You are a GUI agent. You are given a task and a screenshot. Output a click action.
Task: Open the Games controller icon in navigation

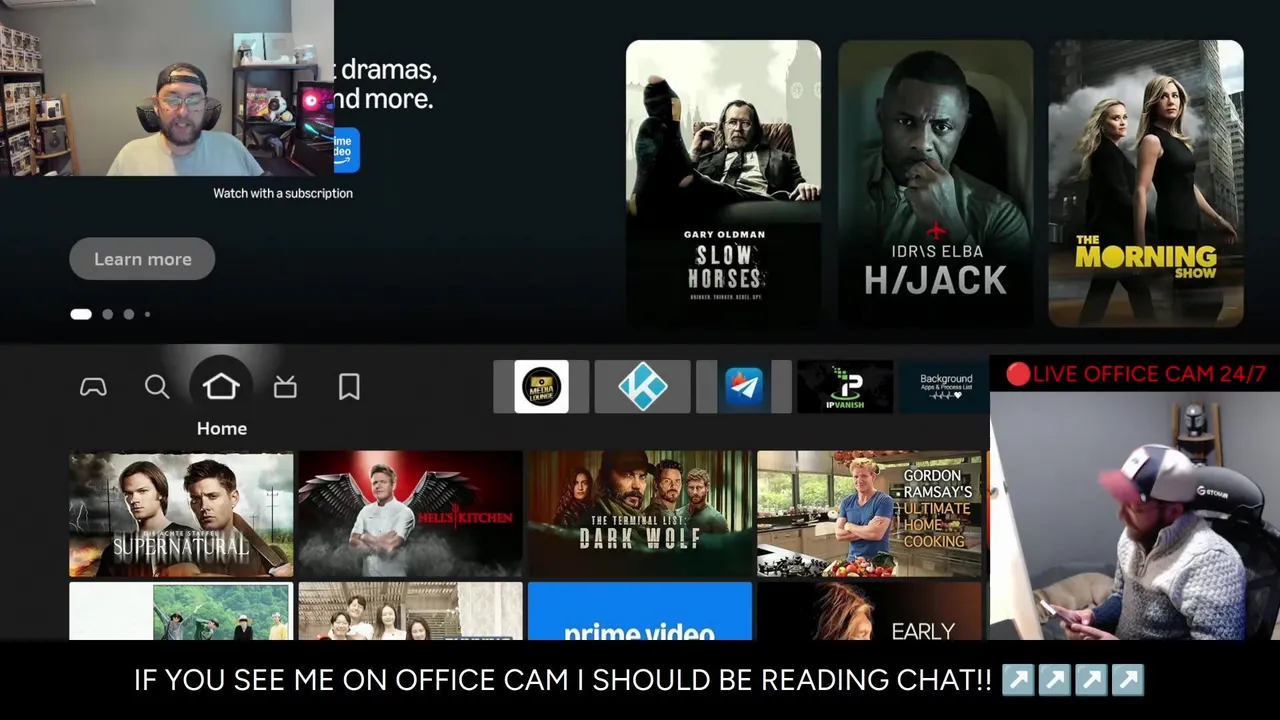pos(93,387)
